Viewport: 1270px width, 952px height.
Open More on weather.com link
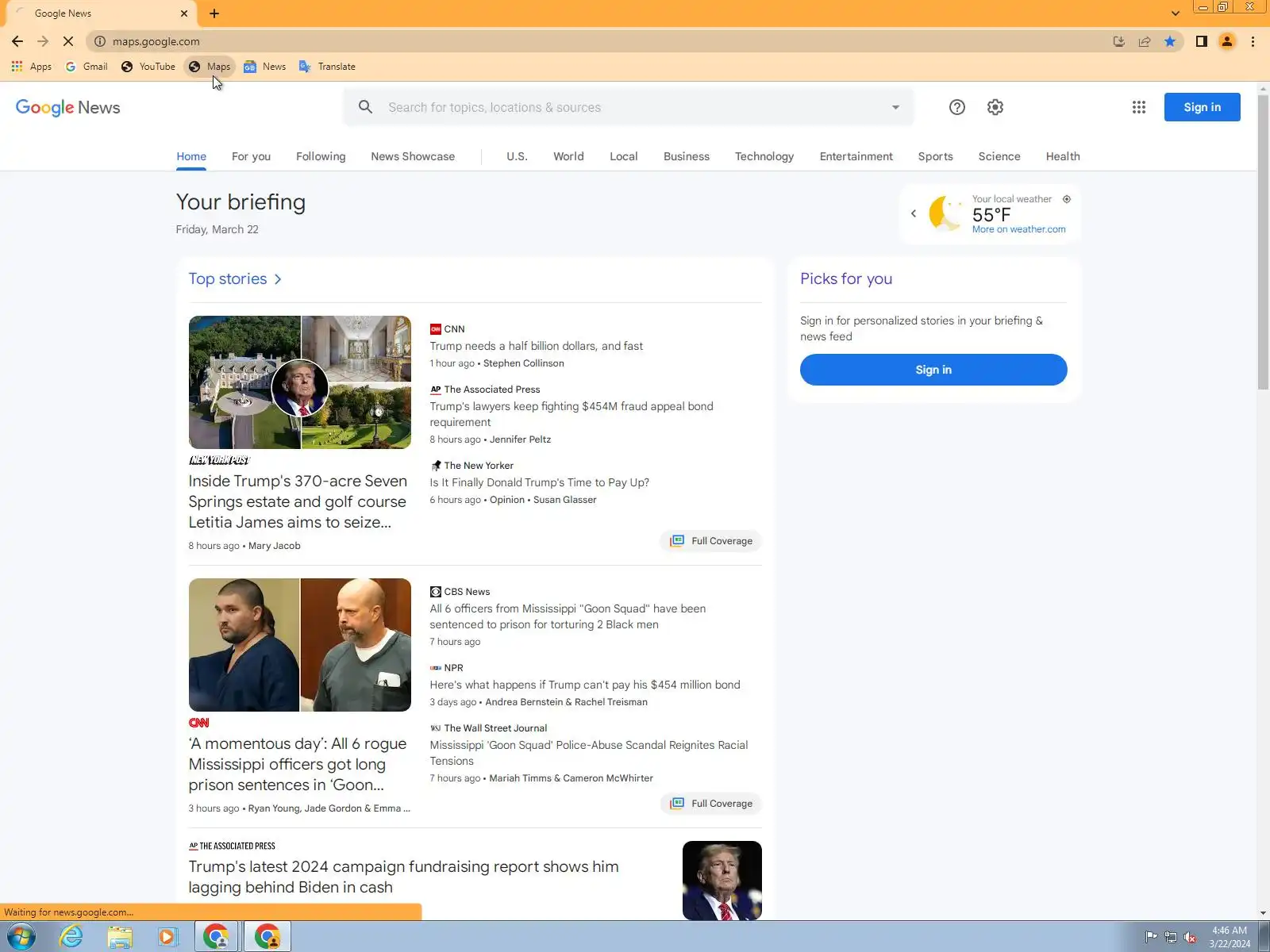(x=1019, y=229)
